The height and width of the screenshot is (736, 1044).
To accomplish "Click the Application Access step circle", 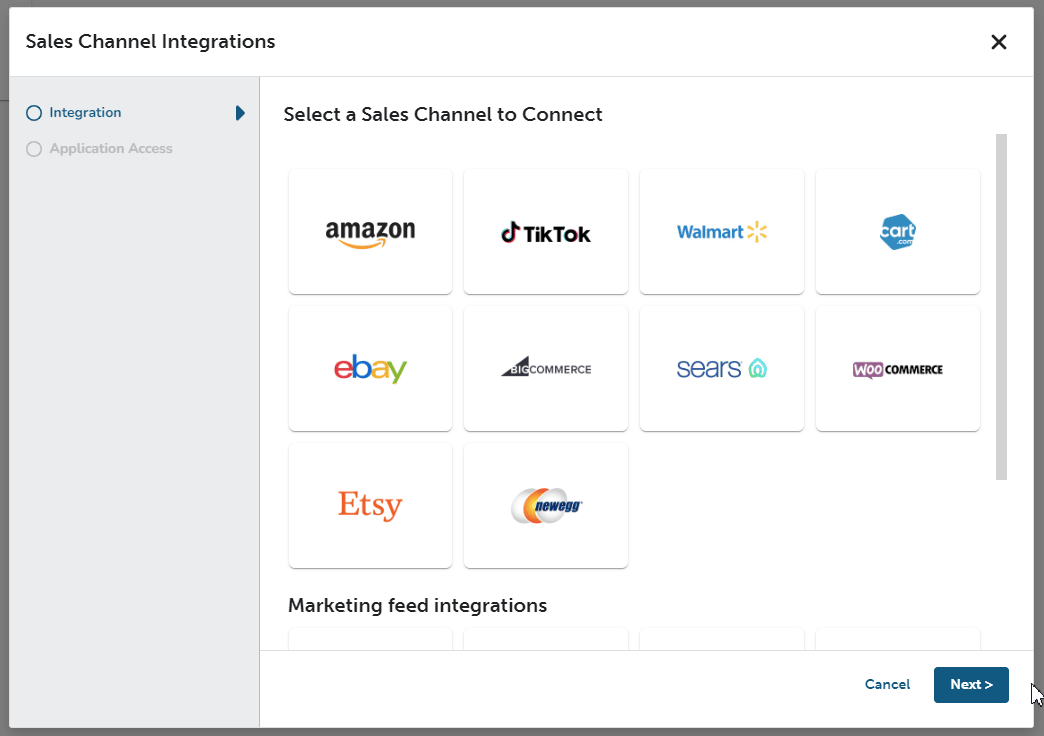I will coord(33,148).
